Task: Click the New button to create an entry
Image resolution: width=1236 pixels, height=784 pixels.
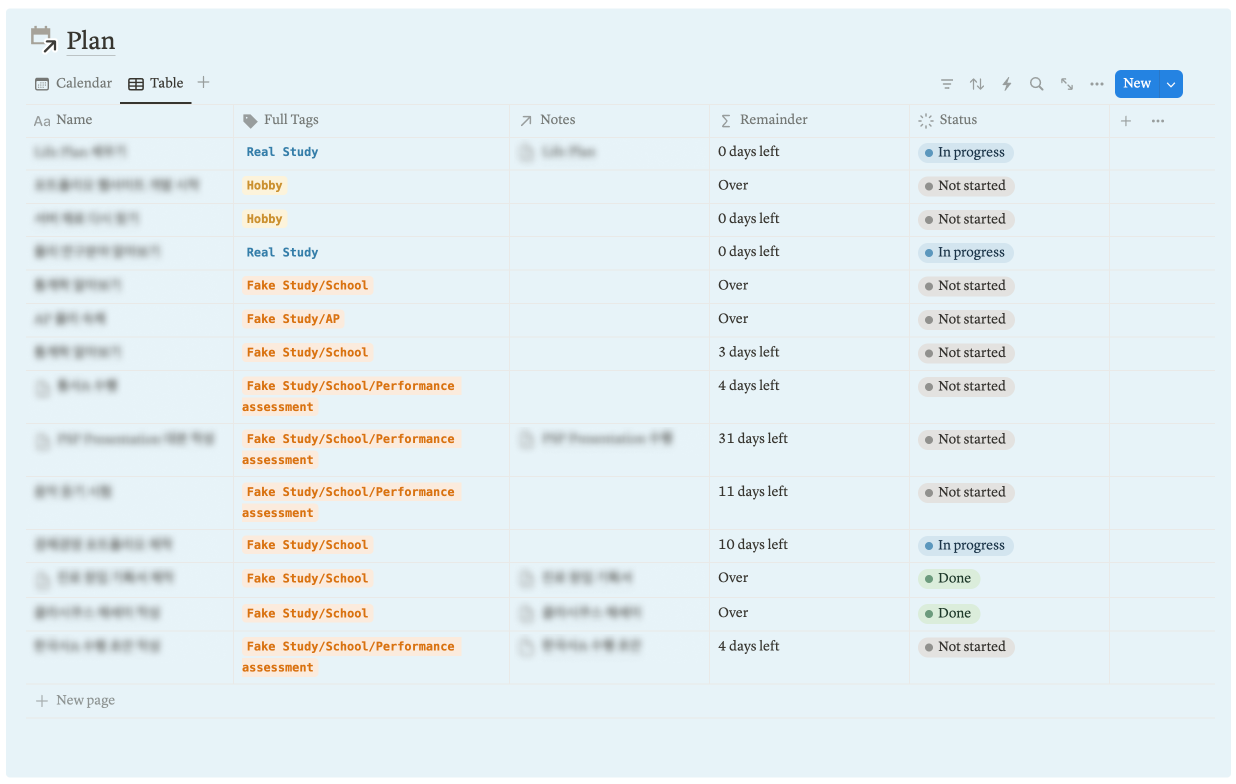Action: pyautogui.click(x=1136, y=84)
